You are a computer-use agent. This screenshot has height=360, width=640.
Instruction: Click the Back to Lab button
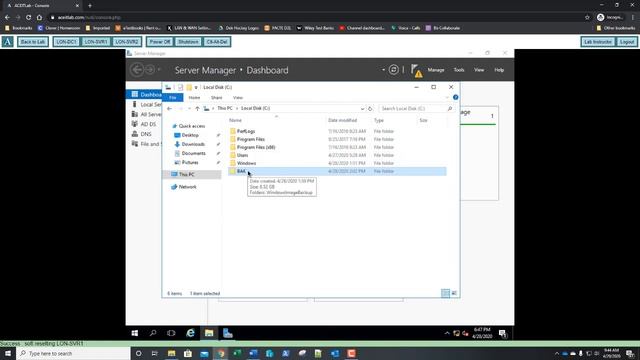33,42
